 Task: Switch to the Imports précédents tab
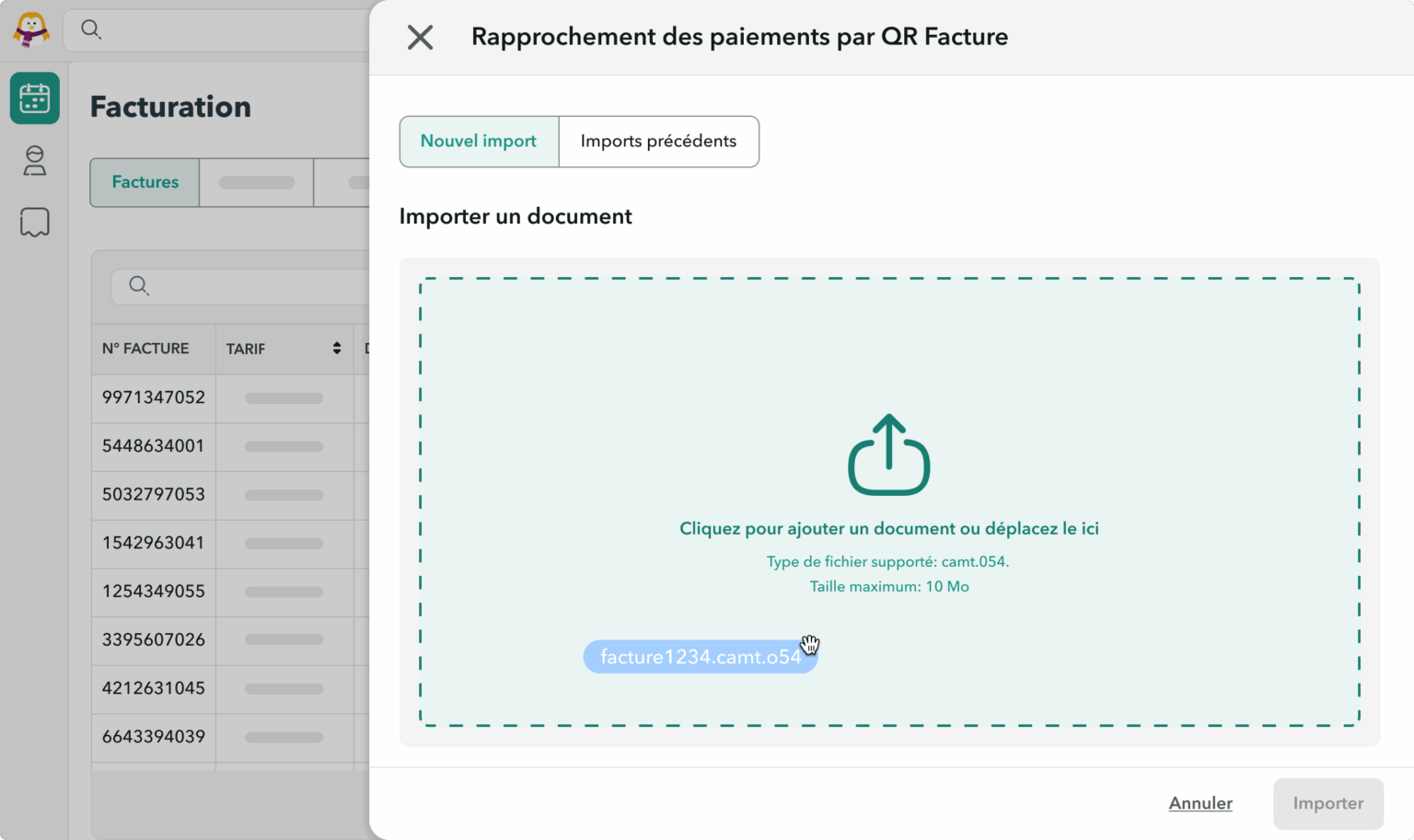(x=658, y=141)
